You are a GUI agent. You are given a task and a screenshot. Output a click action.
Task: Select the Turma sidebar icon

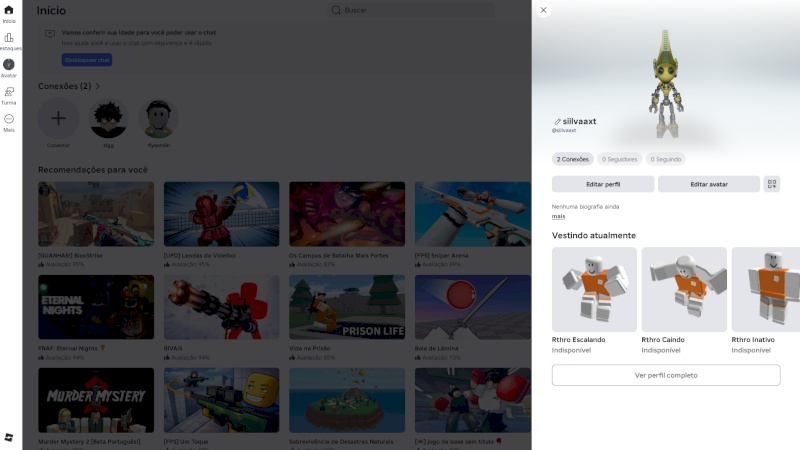(x=9, y=94)
